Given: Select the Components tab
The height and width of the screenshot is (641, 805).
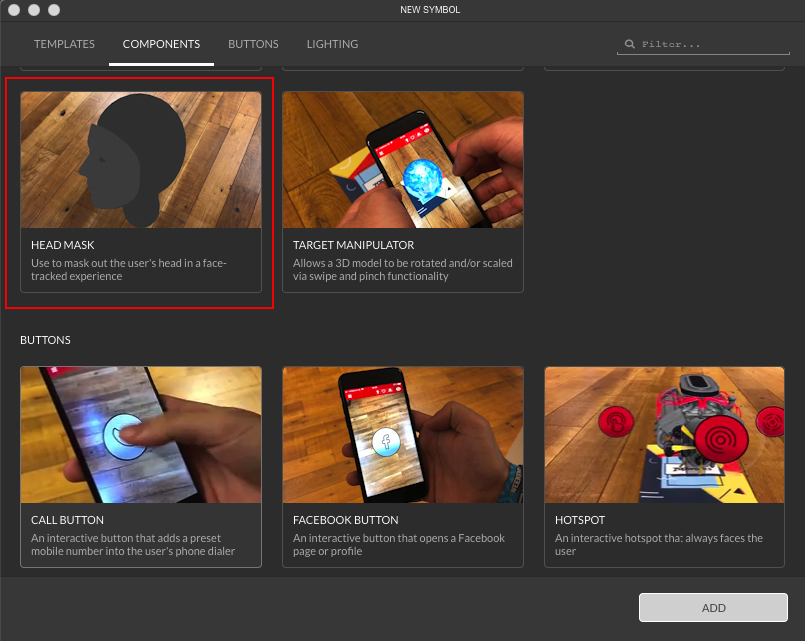Looking at the screenshot, I should (x=161, y=44).
